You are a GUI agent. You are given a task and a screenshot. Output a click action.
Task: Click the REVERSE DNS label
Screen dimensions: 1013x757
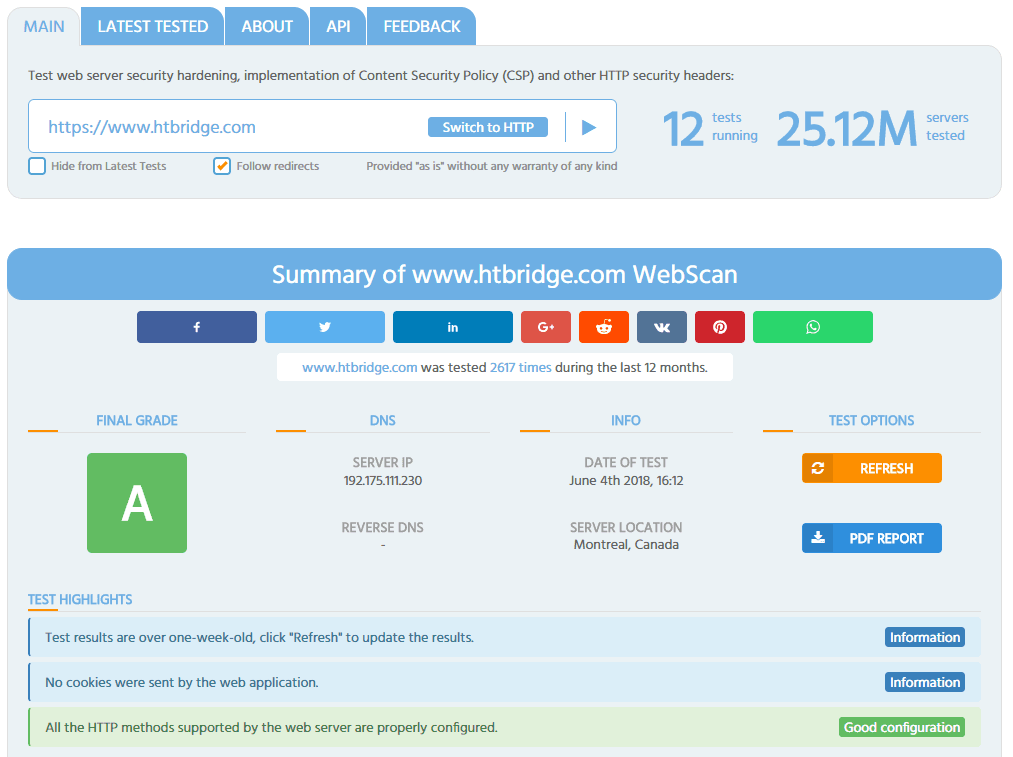pos(382,528)
